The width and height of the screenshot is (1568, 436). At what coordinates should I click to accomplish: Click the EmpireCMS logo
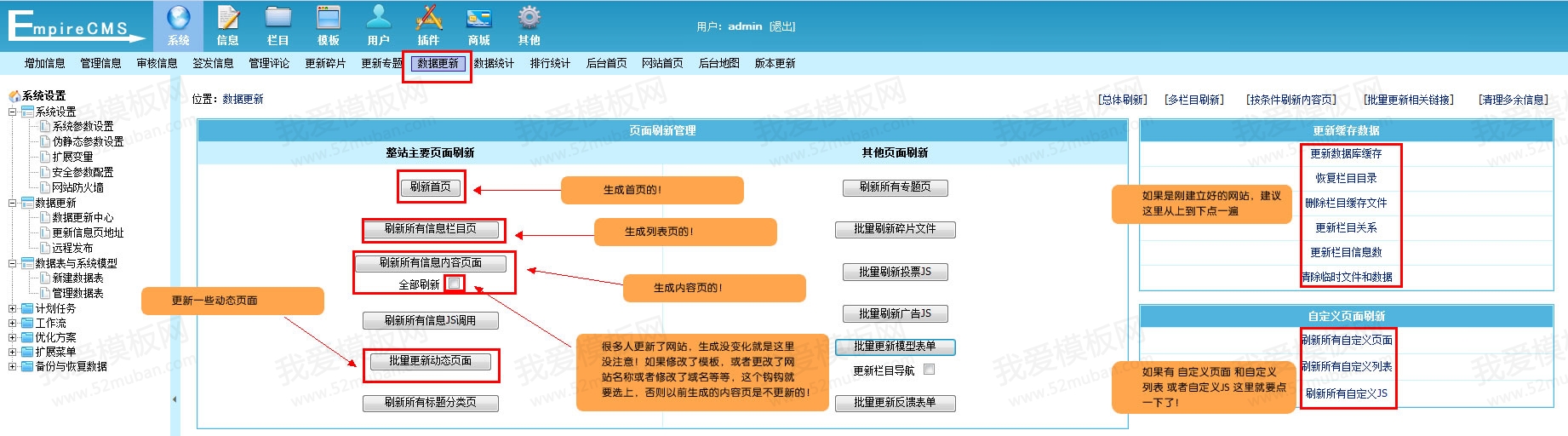point(77,26)
